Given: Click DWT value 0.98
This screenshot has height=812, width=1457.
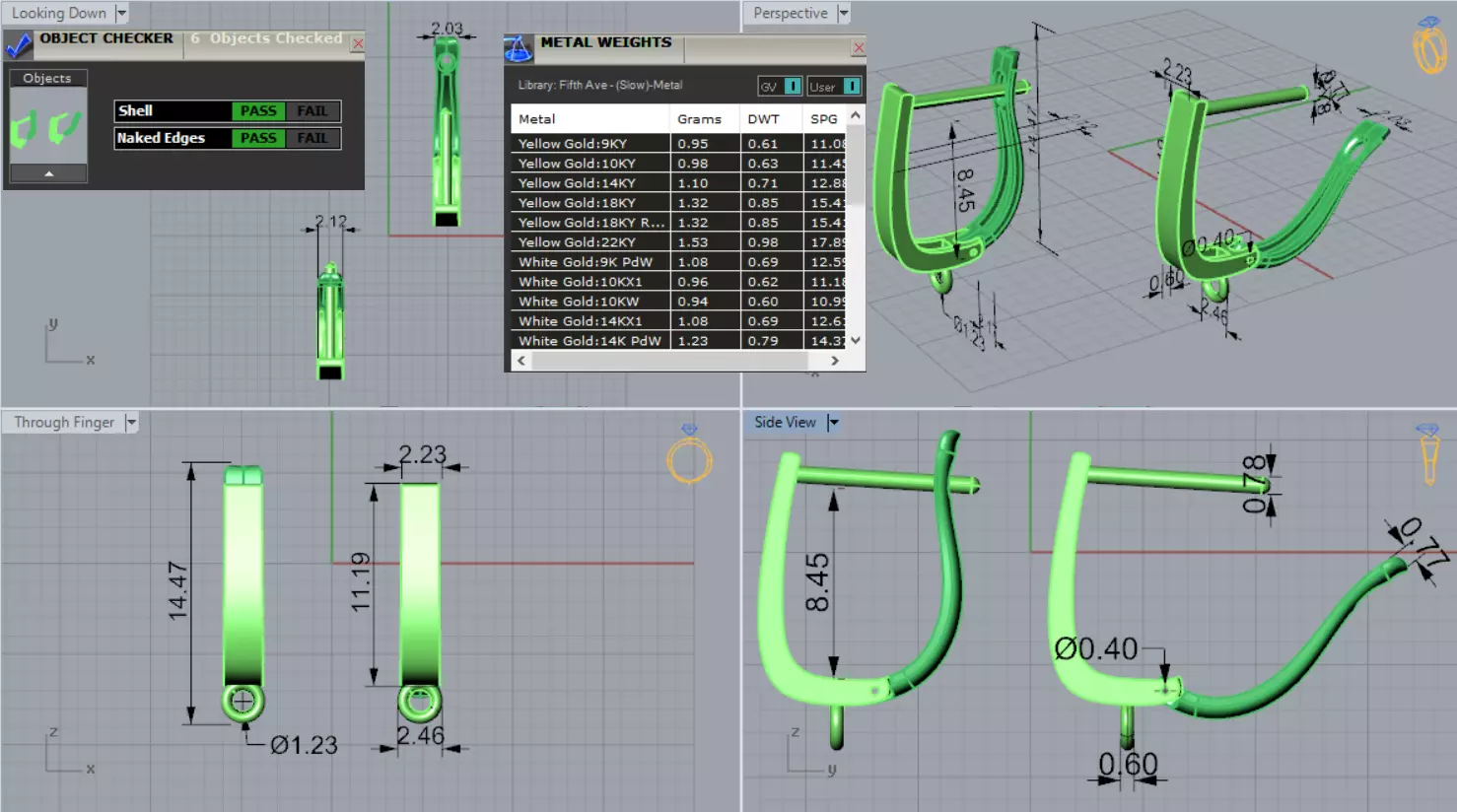Looking at the screenshot, I should point(762,242).
